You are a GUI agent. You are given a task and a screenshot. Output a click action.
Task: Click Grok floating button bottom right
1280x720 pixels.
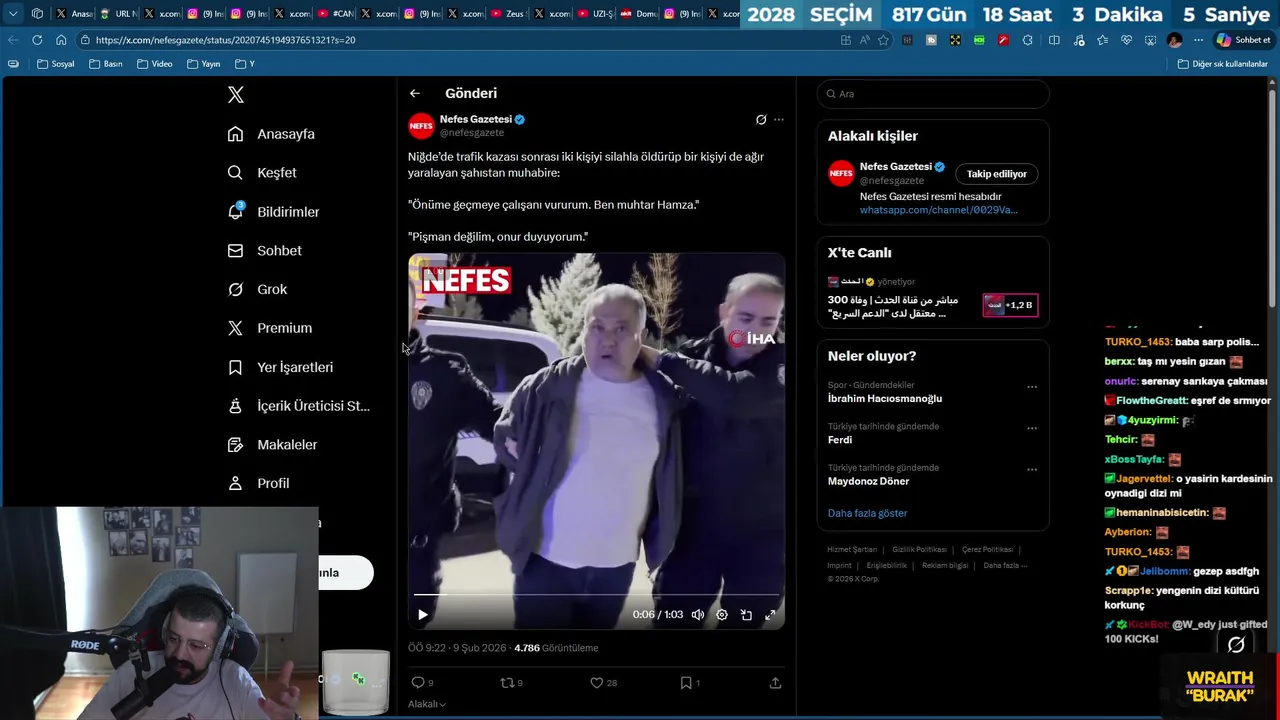[x=1236, y=645]
